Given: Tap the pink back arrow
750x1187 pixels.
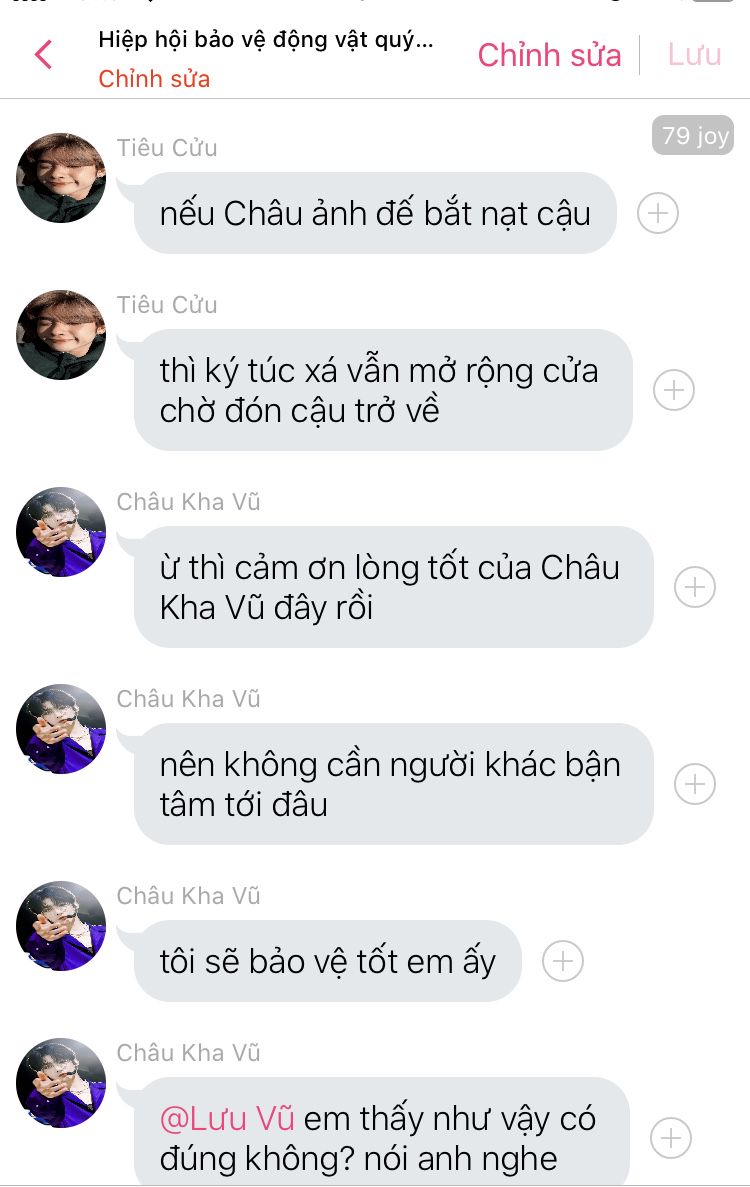Looking at the screenshot, I should 43,55.
